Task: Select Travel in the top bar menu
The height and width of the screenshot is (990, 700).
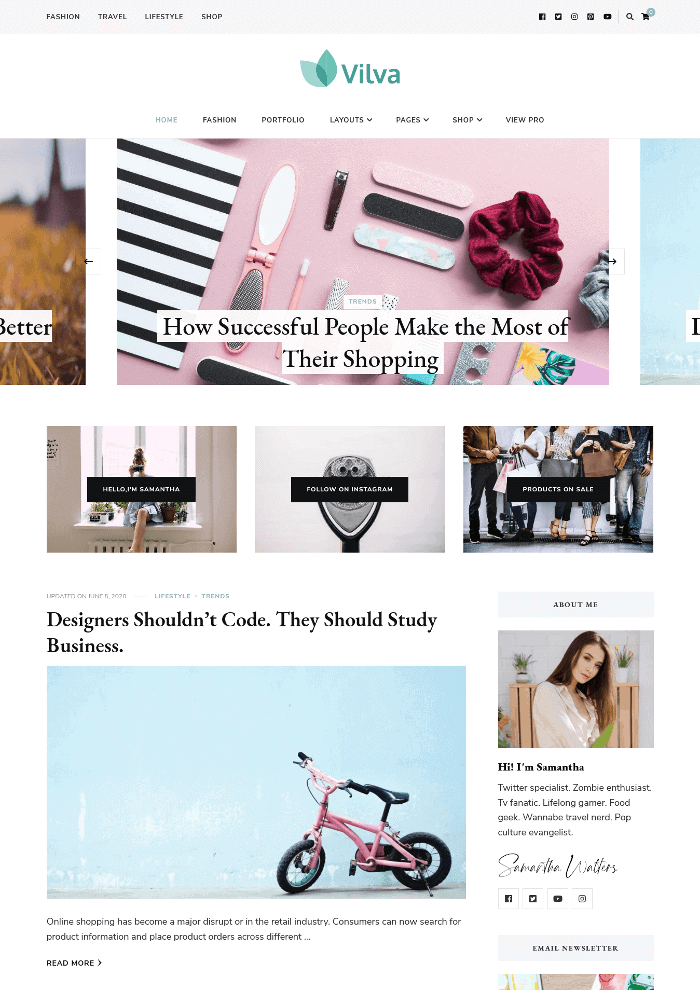Action: coord(112,17)
